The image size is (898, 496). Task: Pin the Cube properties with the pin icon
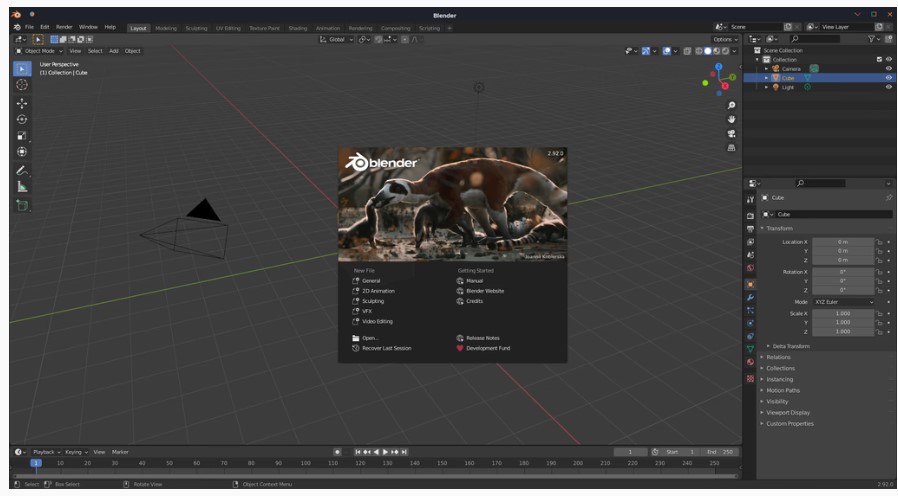(889, 198)
